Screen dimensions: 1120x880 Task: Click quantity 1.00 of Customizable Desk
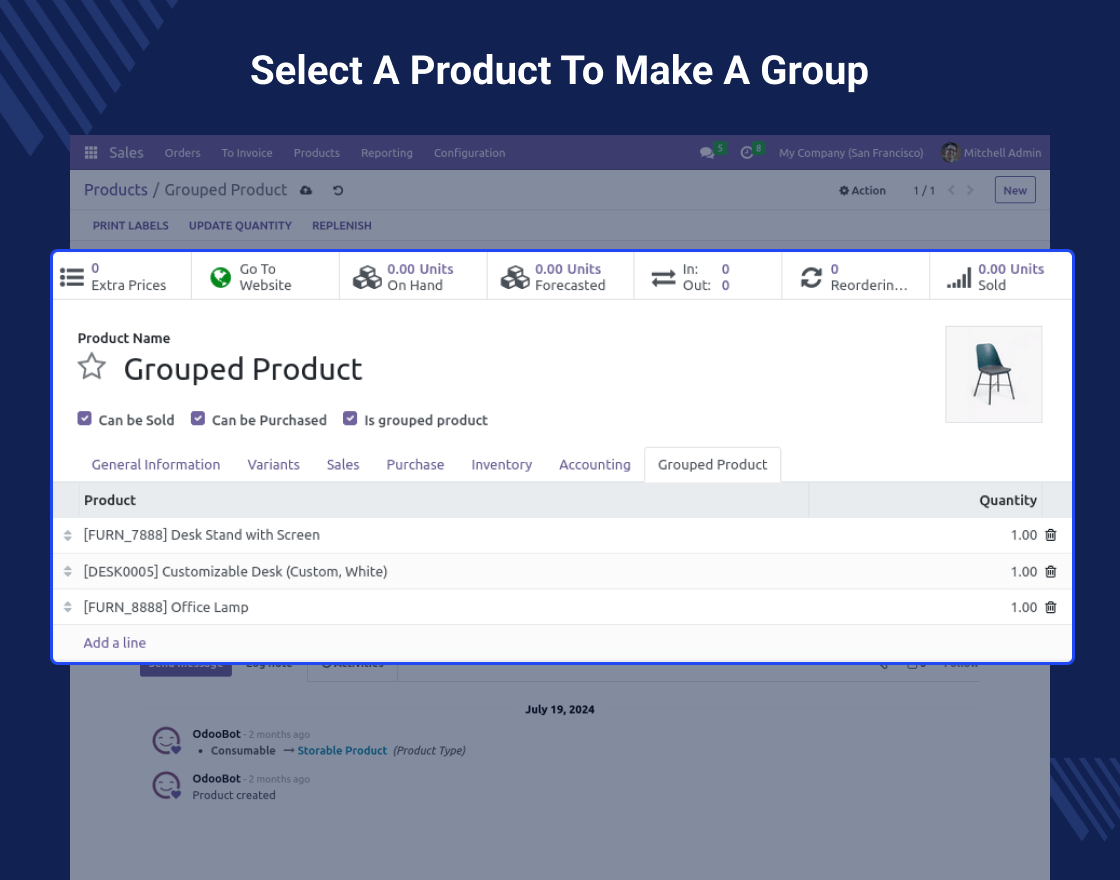coord(1024,571)
